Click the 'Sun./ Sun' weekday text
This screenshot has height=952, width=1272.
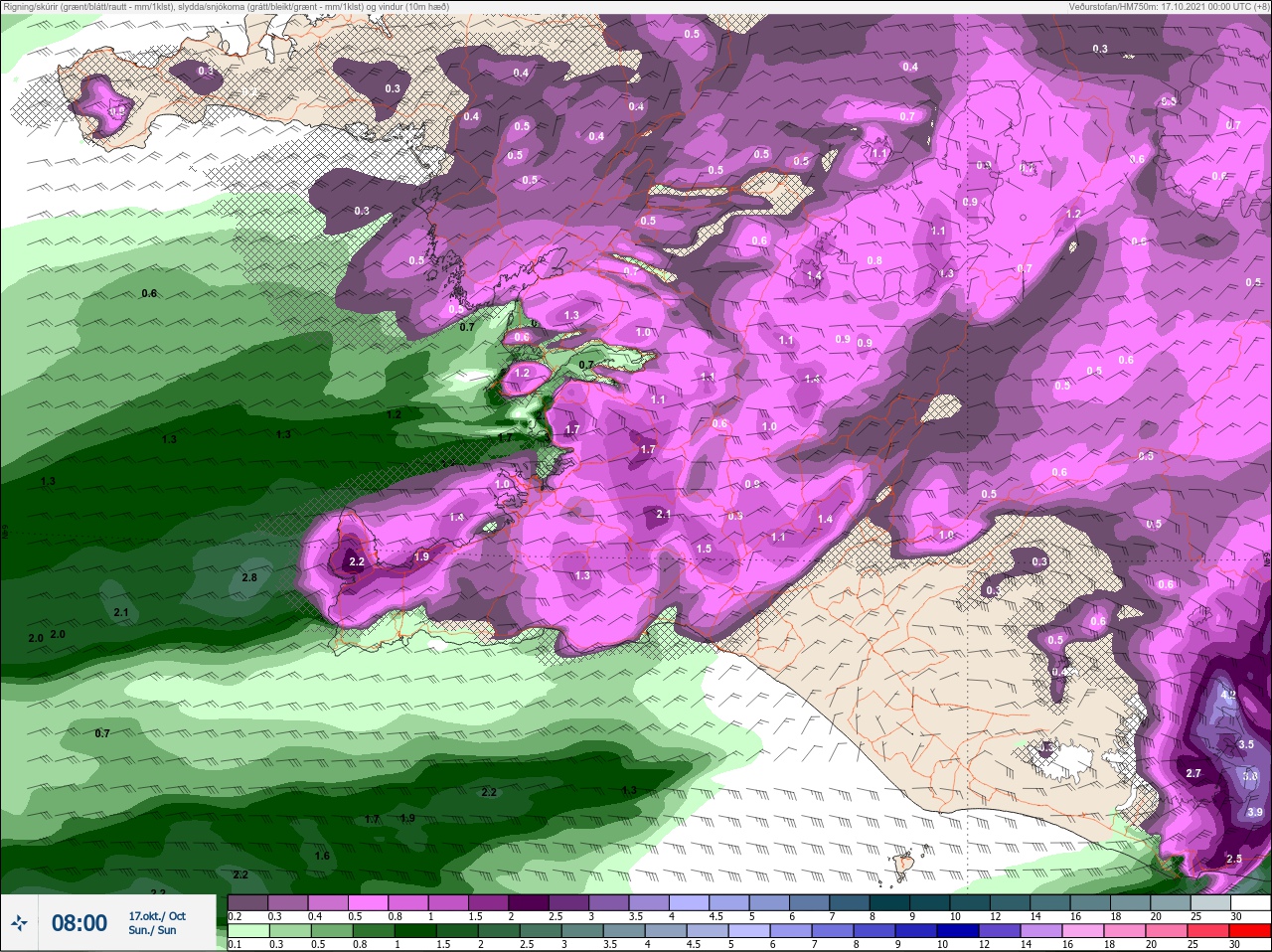[x=152, y=930]
